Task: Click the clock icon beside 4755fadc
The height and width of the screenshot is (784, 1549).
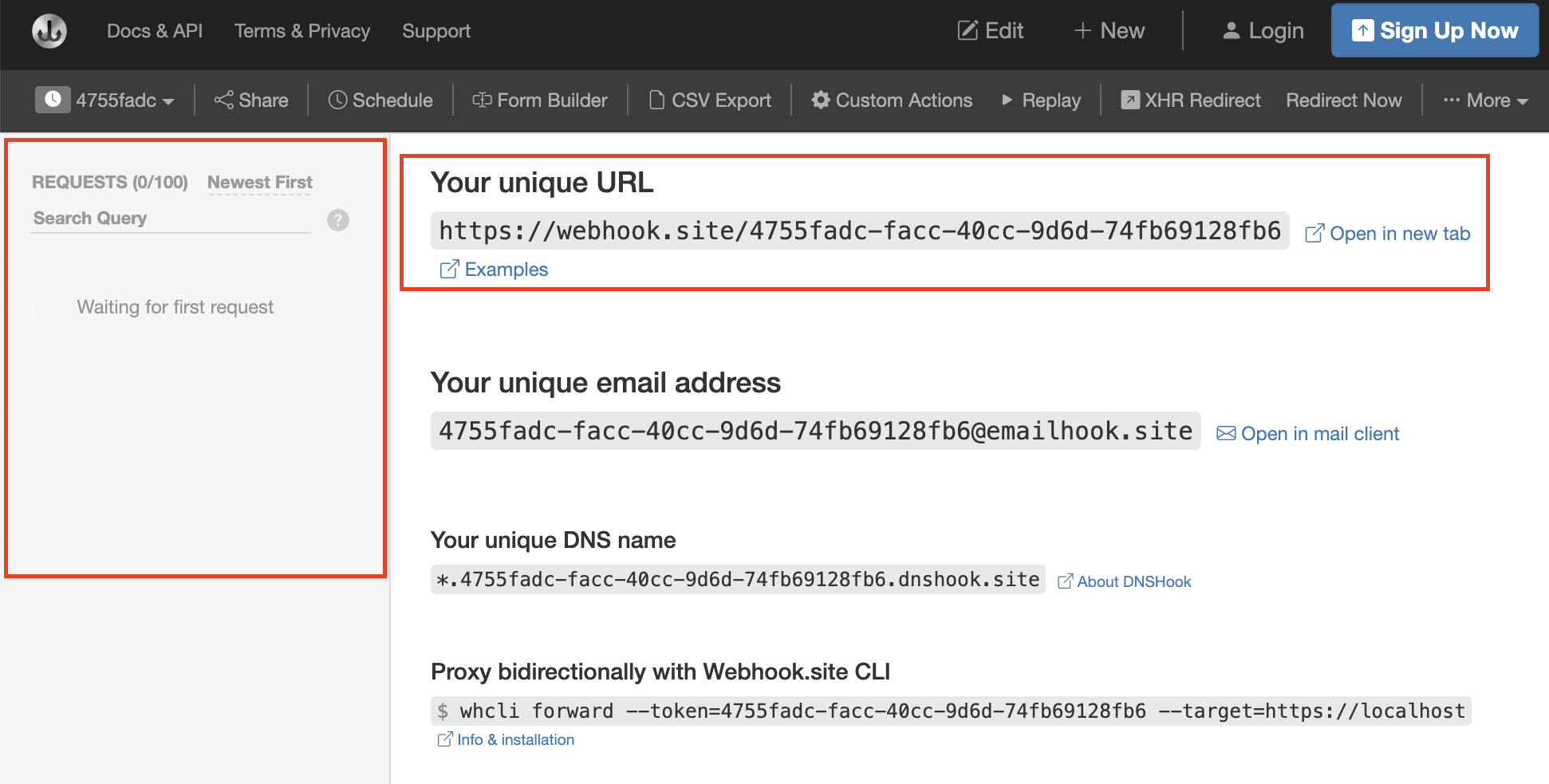Action: tap(53, 100)
